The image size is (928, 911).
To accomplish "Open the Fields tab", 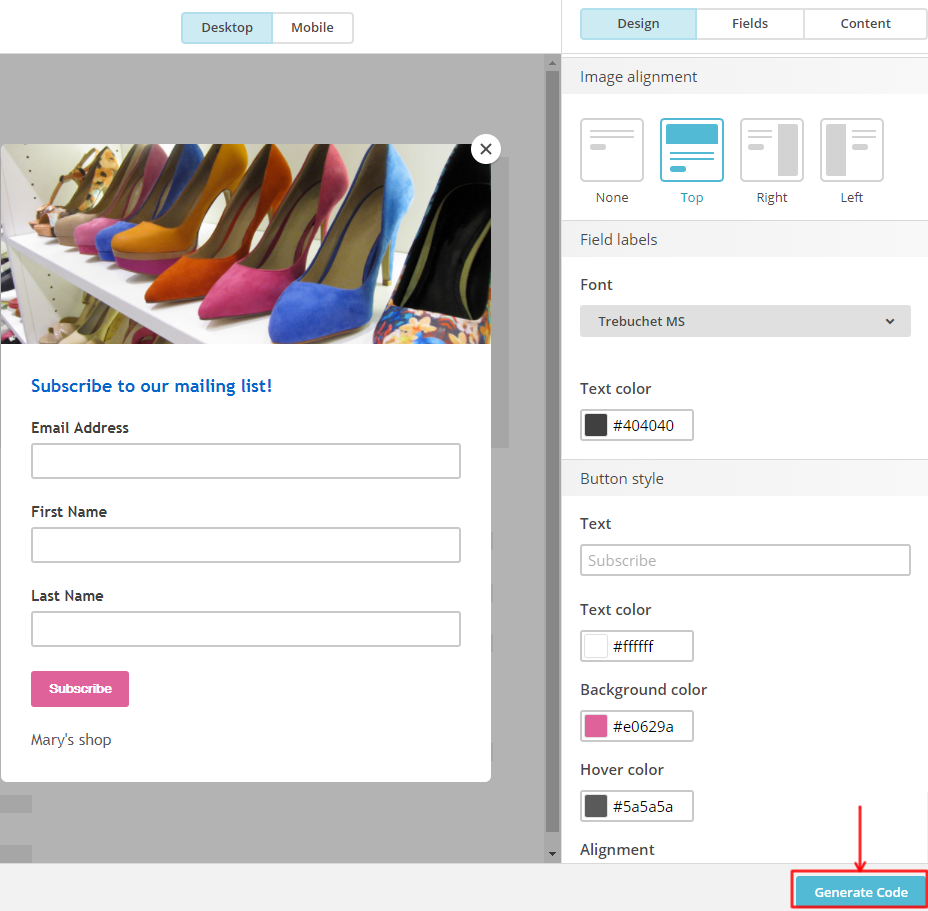I will tap(750, 24).
